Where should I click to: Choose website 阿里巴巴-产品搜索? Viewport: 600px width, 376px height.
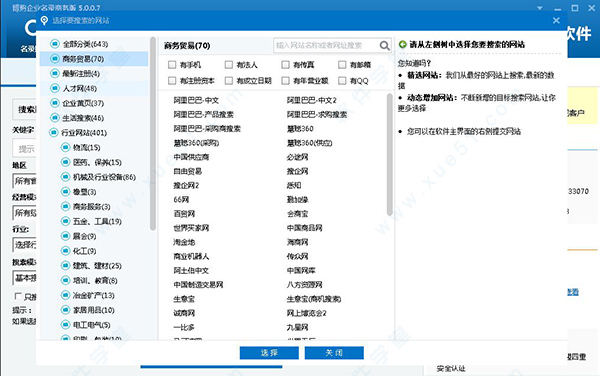[203, 114]
